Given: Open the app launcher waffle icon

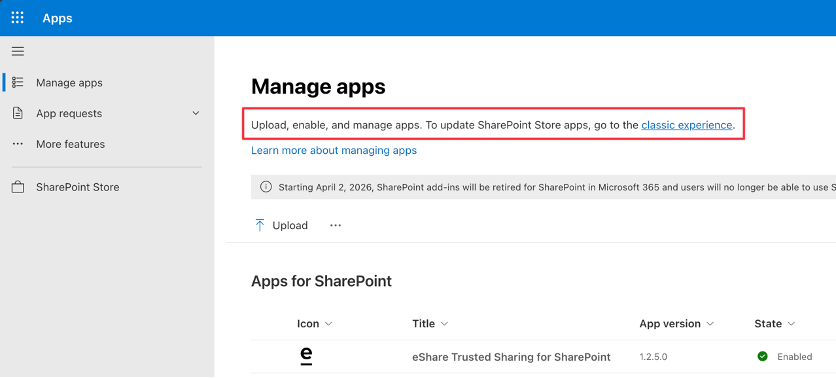Looking at the screenshot, I should point(18,18).
